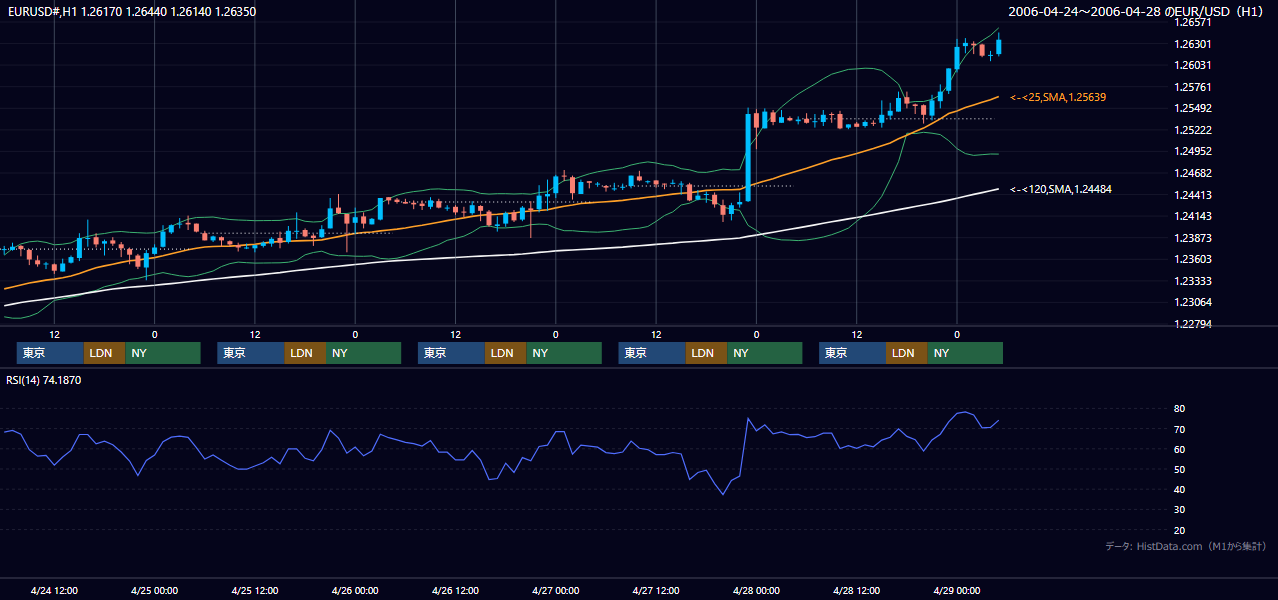The width and height of the screenshot is (1278, 600).
Task: Click the 4/27 00:00 date label
Action: 555,590
